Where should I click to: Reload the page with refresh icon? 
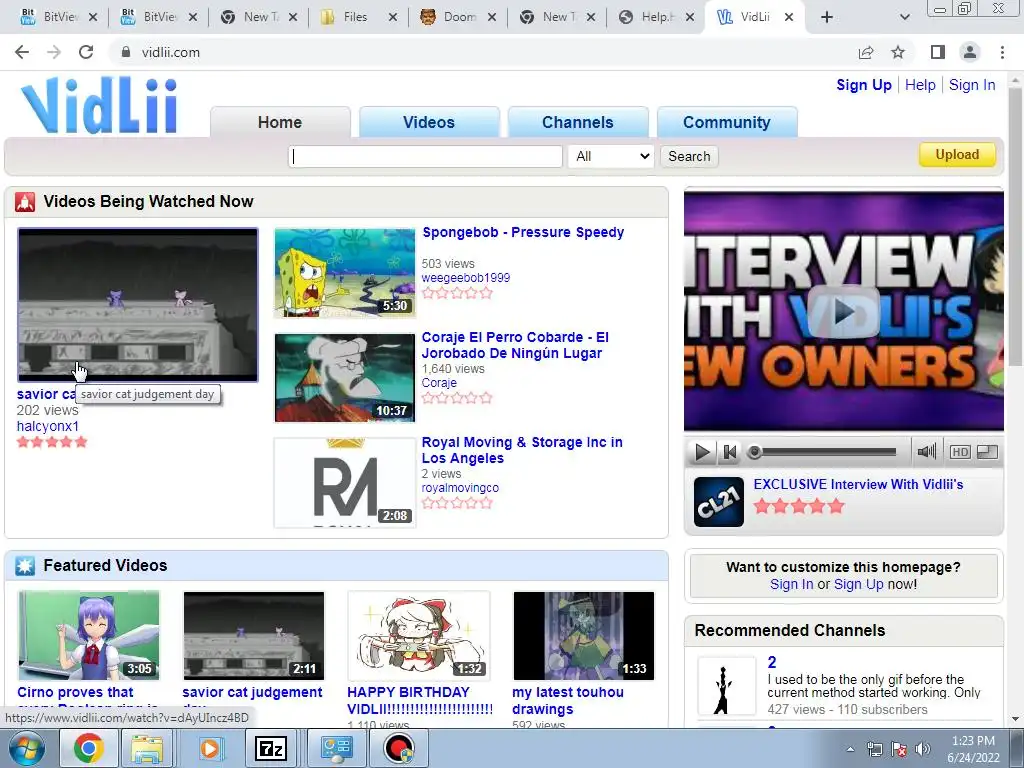click(86, 52)
